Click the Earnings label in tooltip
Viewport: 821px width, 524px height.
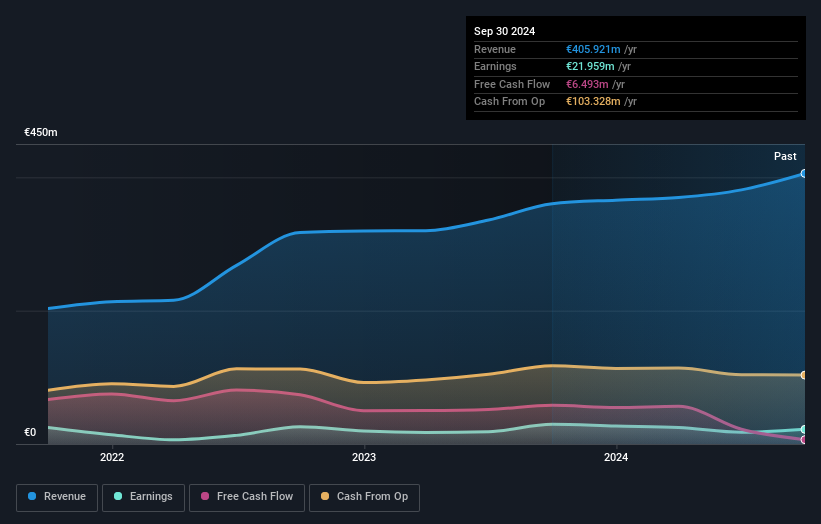(x=495, y=66)
